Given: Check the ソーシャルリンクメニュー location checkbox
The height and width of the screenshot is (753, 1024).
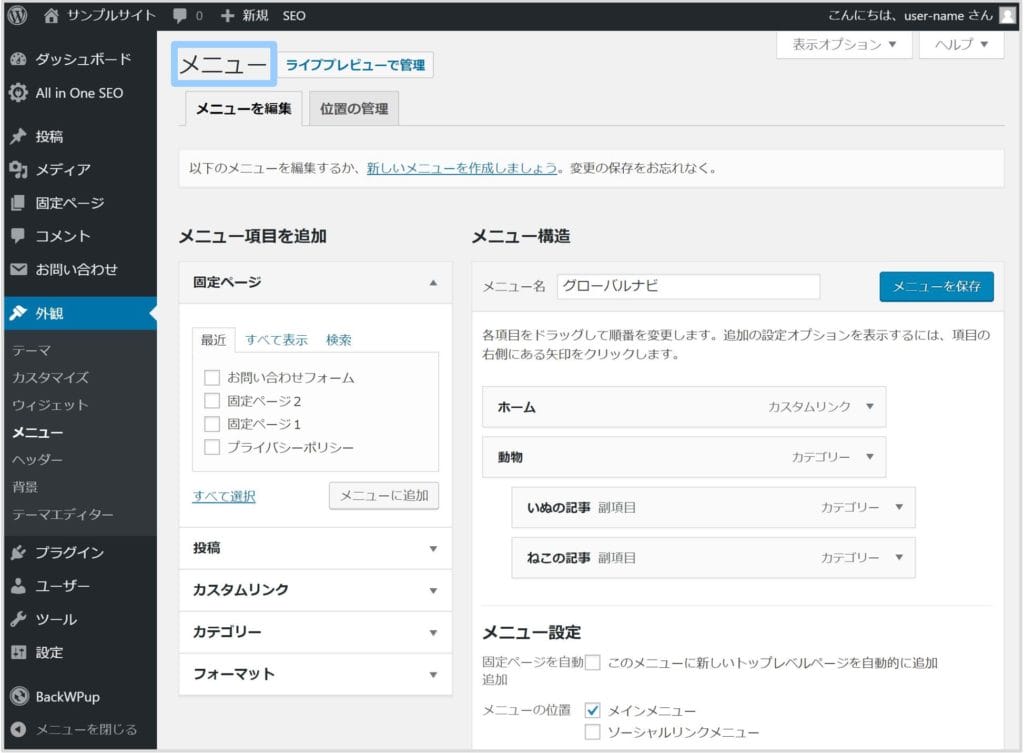Looking at the screenshot, I should pos(592,732).
